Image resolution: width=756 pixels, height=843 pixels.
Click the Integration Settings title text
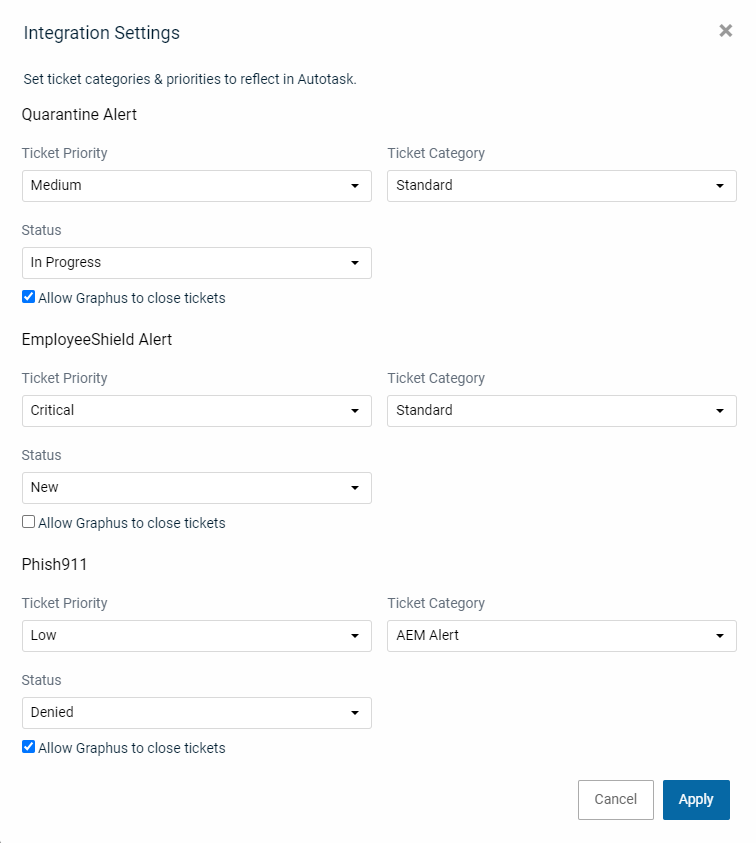click(102, 33)
